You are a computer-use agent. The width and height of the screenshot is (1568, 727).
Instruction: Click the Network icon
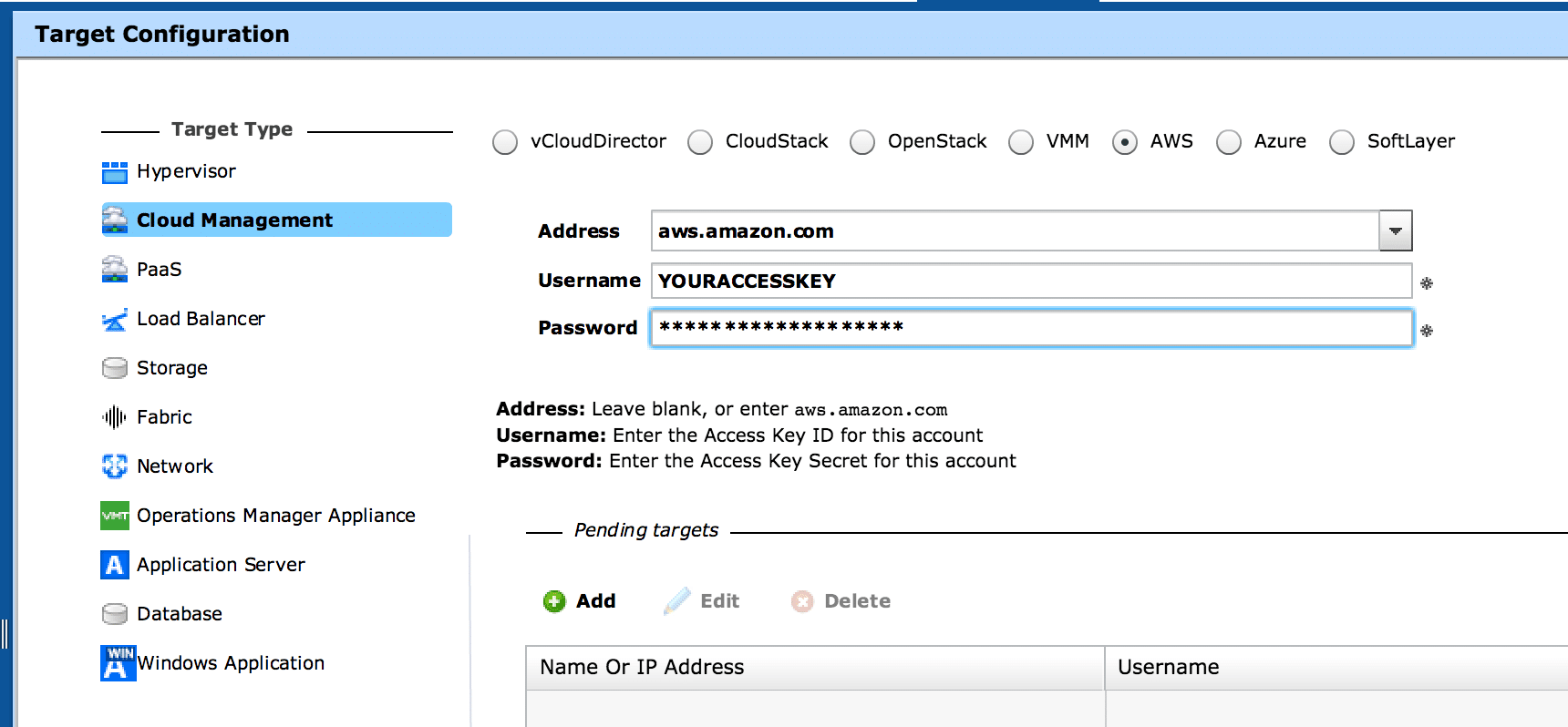click(114, 466)
